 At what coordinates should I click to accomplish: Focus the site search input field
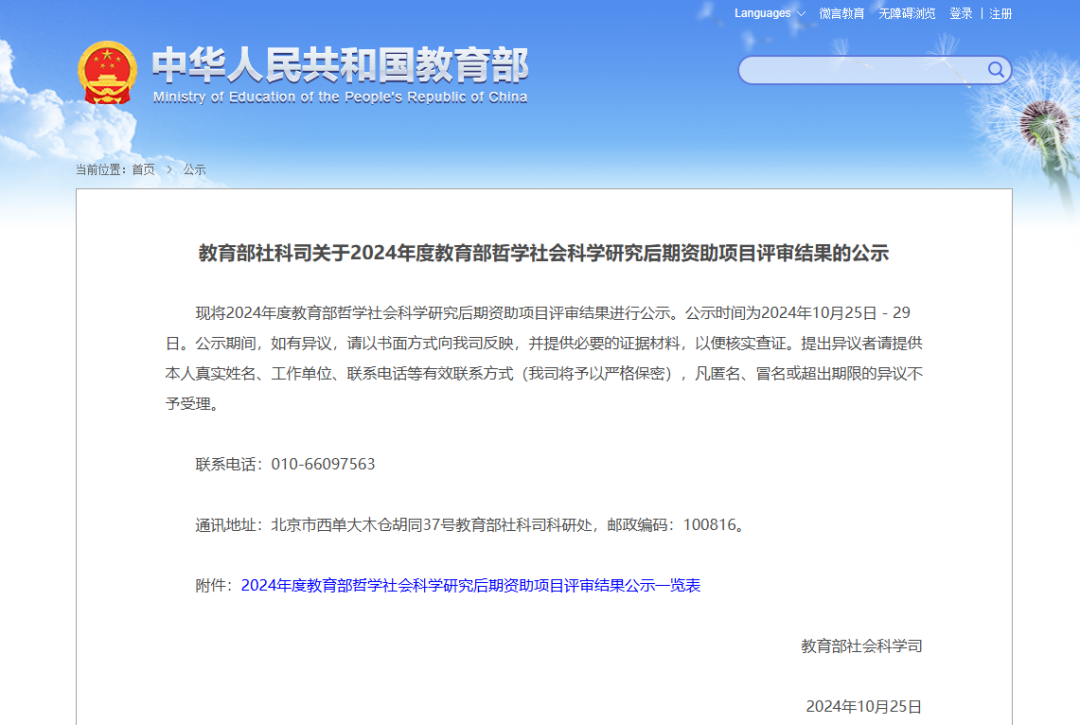point(862,70)
